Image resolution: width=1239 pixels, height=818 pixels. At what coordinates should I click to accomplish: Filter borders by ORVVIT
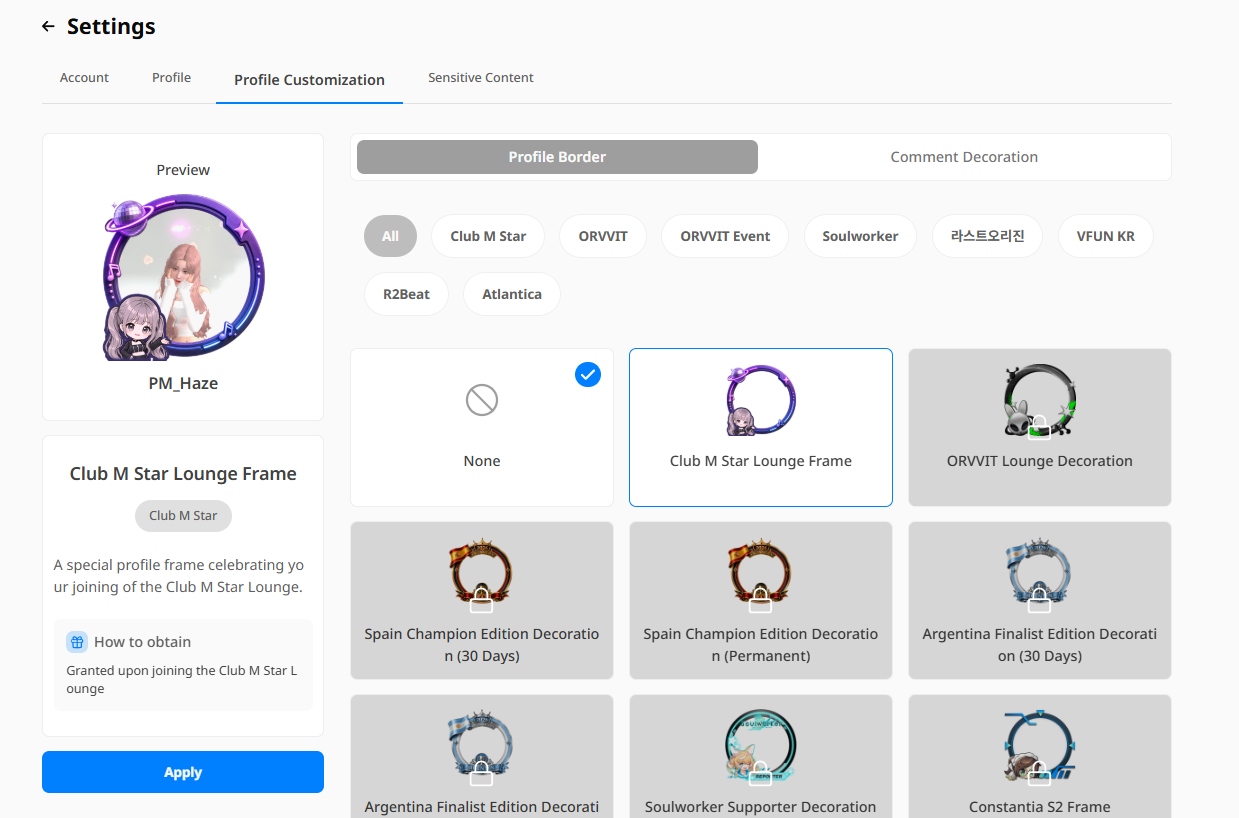603,236
